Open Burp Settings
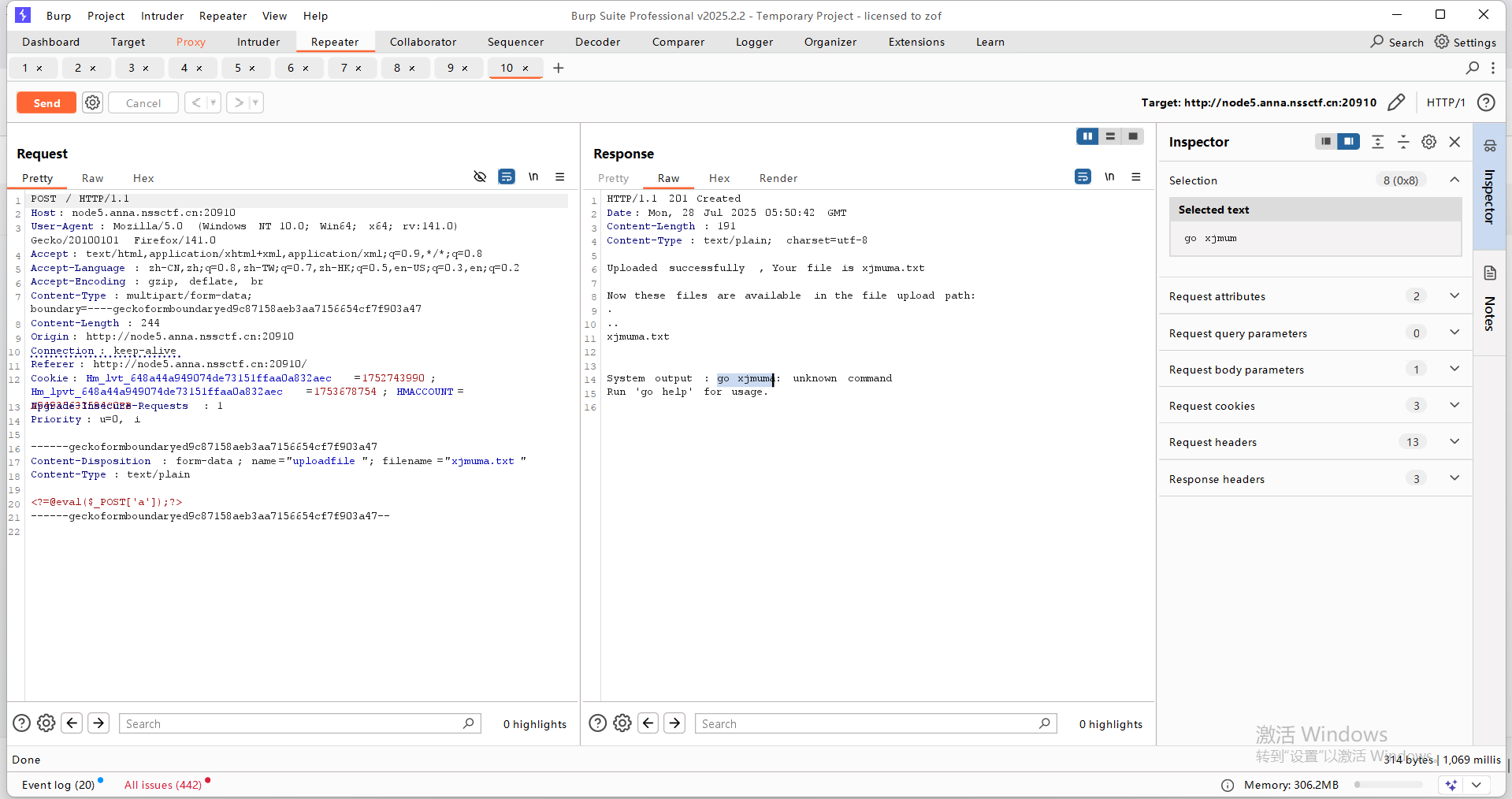Viewport: 1512px width, 799px height. click(x=1466, y=42)
